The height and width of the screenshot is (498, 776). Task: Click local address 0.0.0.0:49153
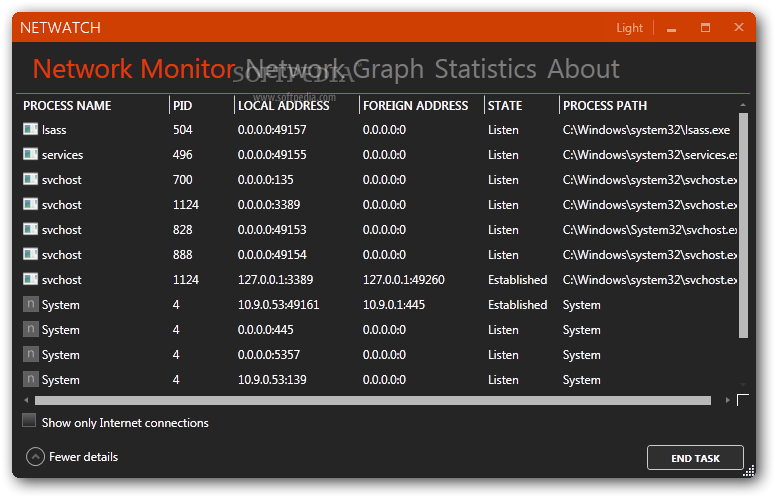pyautogui.click(x=272, y=229)
